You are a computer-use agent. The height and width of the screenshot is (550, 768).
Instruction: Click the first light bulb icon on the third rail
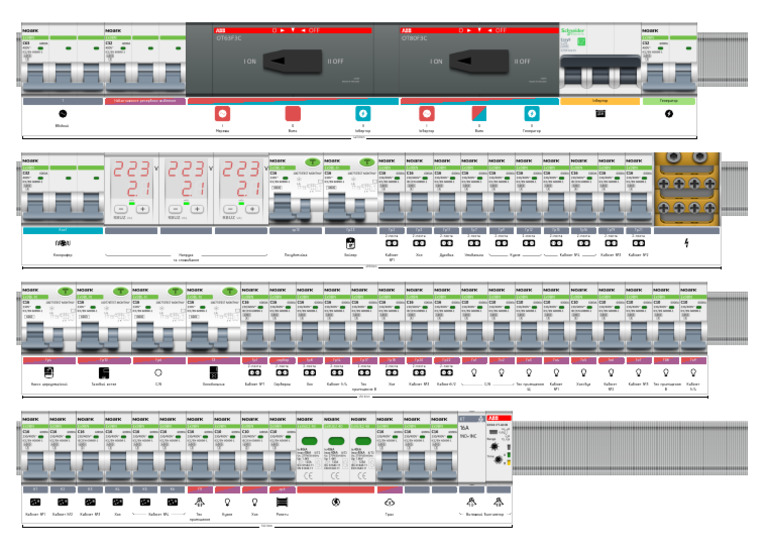tap(474, 373)
